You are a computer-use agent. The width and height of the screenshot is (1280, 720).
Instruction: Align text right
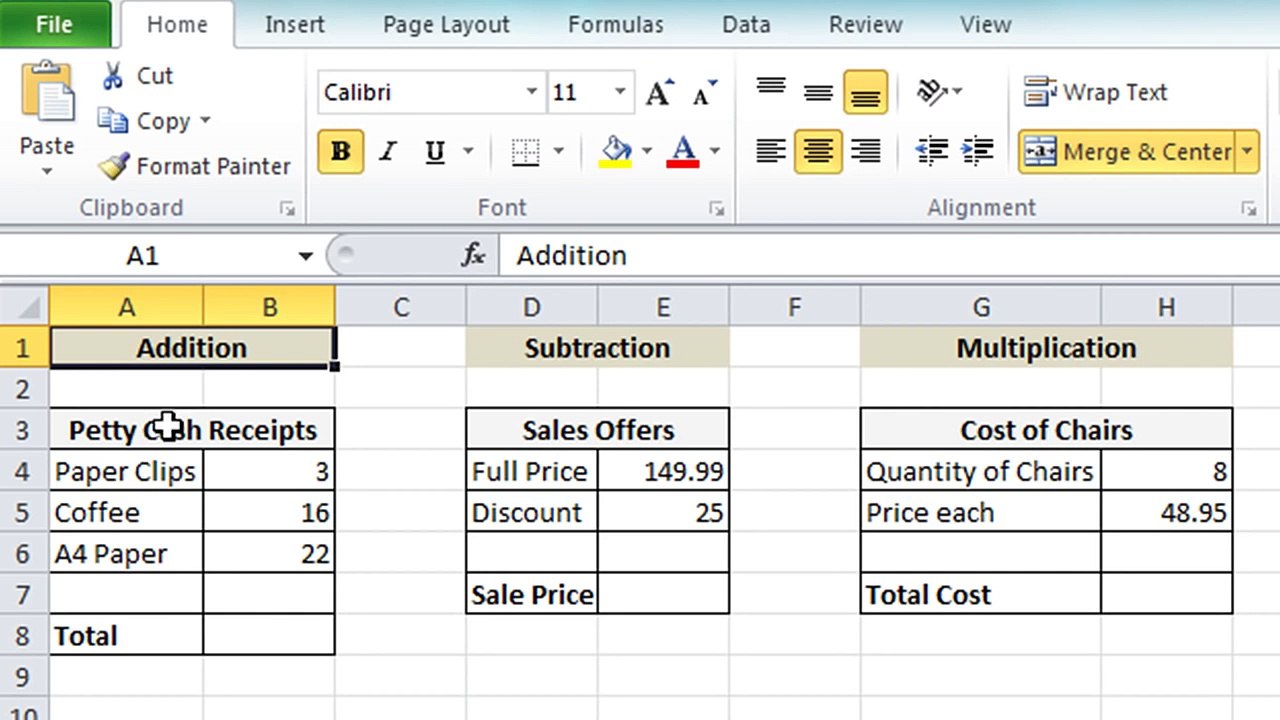(x=865, y=152)
